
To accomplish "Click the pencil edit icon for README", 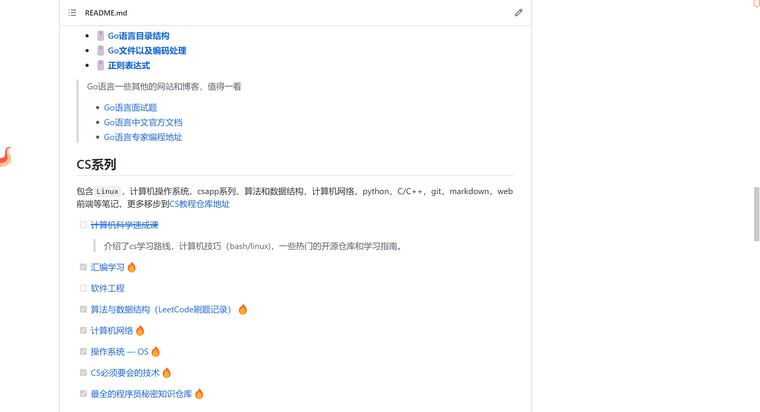I will click(x=518, y=13).
